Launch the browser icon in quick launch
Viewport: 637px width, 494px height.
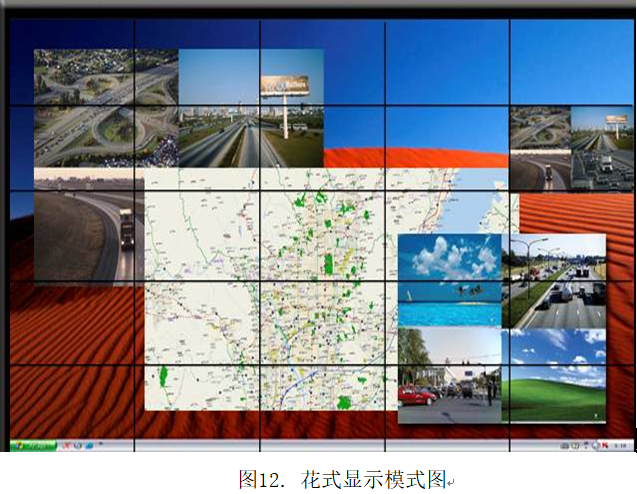[76, 443]
